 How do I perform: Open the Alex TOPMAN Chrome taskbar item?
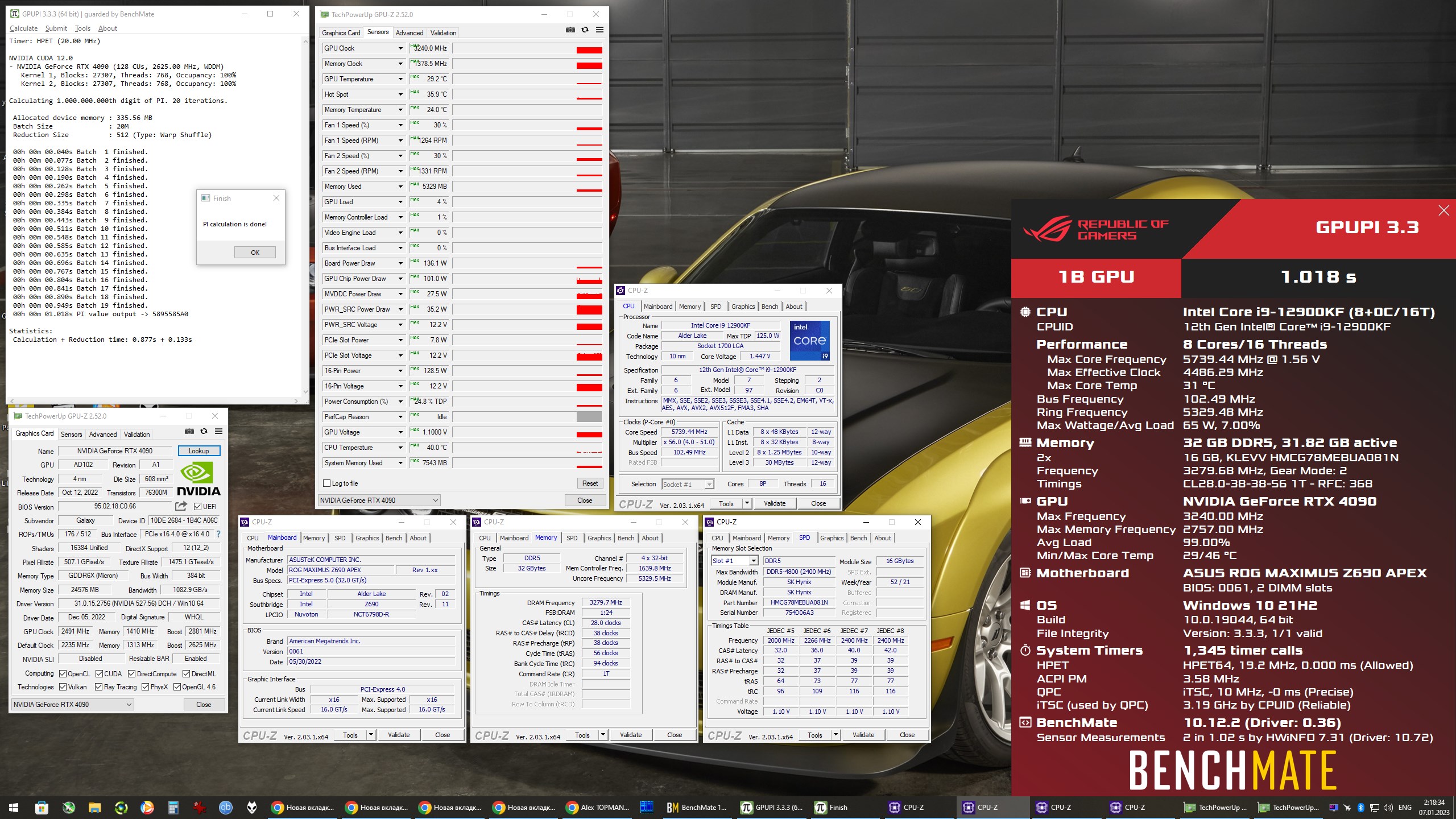tap(598, 807)
